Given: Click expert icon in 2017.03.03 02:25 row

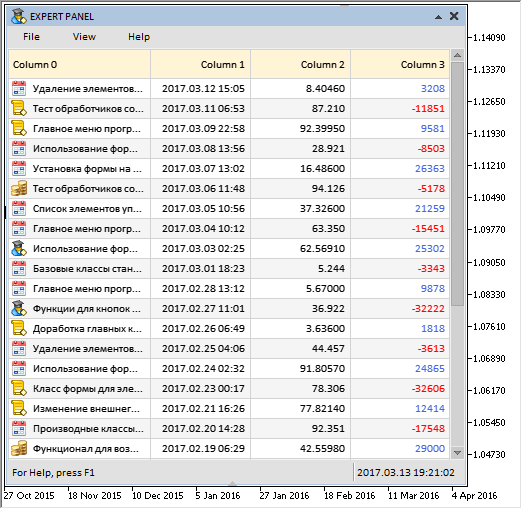Looking at the screenshot, I should click(x=19, y=248).
